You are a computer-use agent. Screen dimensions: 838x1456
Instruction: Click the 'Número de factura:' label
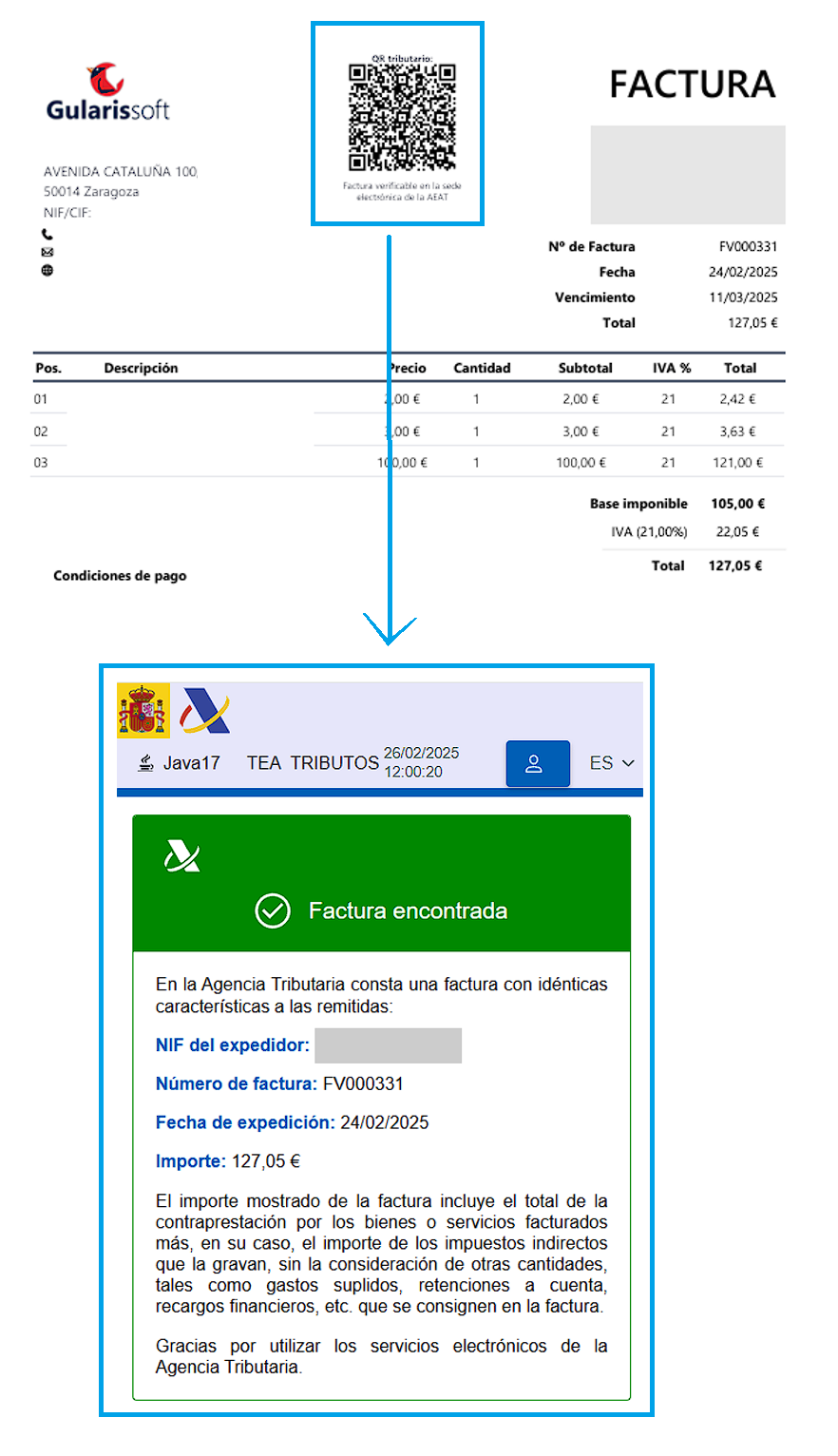pos(237,1083)
